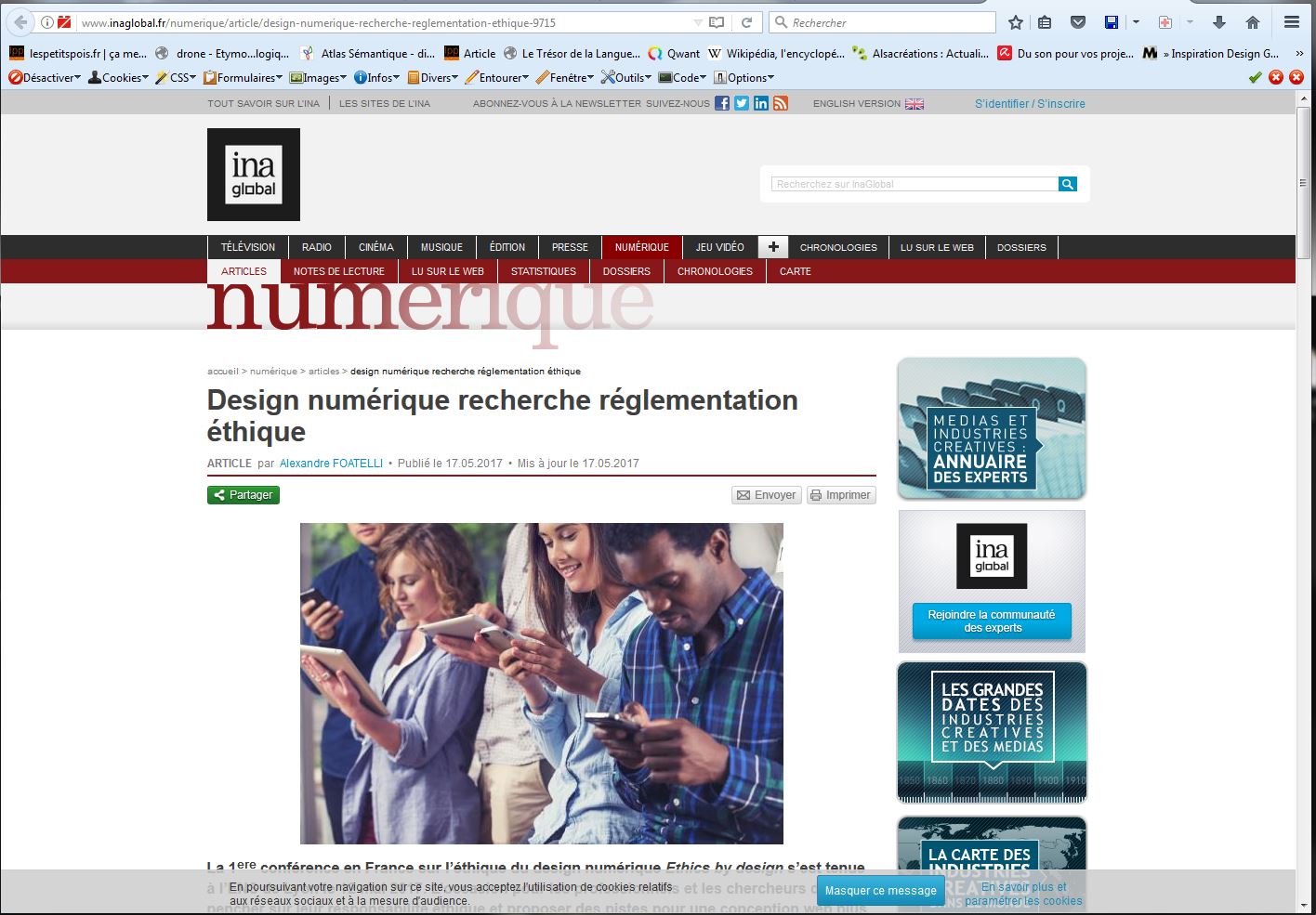Click the green Partager button
The height and width of the screenshot is (915, 1316).
(243, 495)
